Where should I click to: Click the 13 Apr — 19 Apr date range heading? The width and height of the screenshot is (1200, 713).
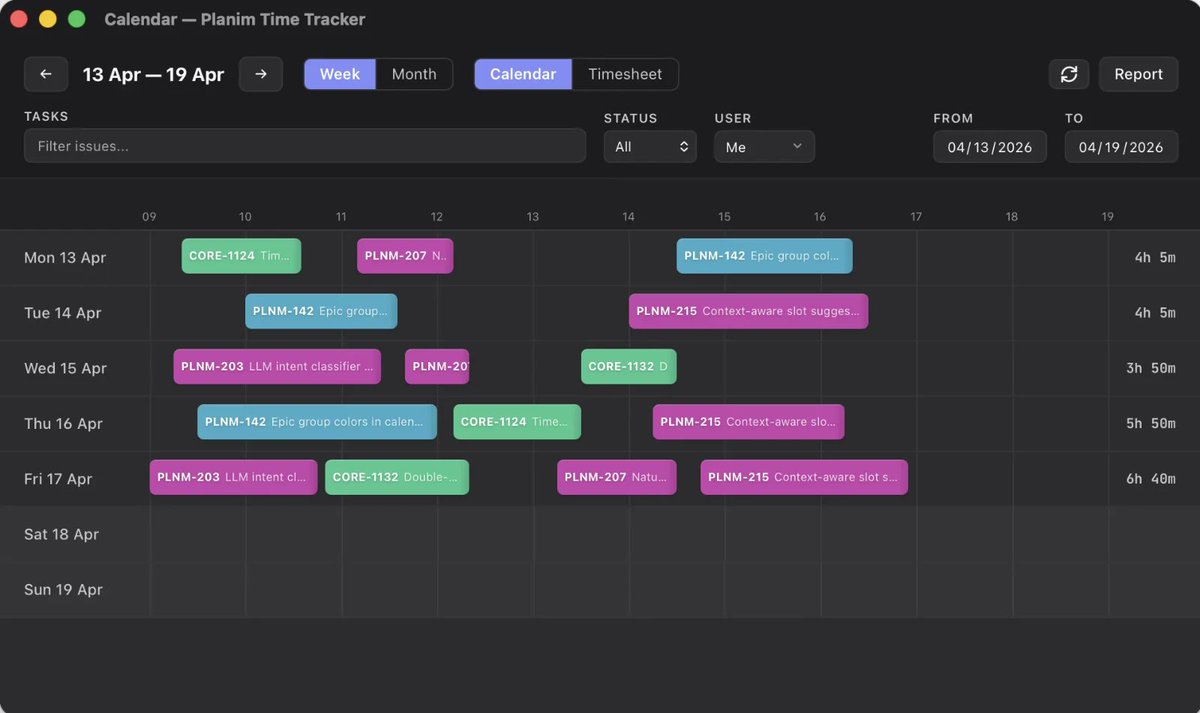[153, 74]
